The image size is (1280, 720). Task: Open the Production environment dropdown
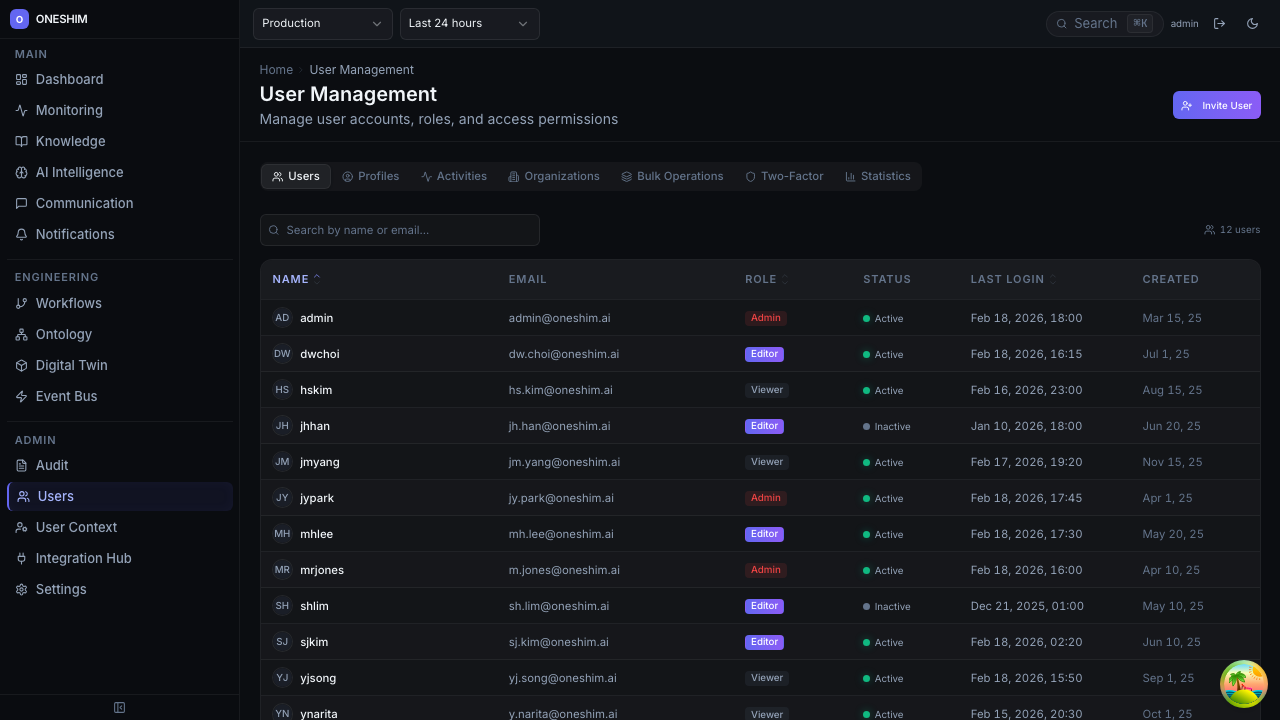[x=322, y=24]
